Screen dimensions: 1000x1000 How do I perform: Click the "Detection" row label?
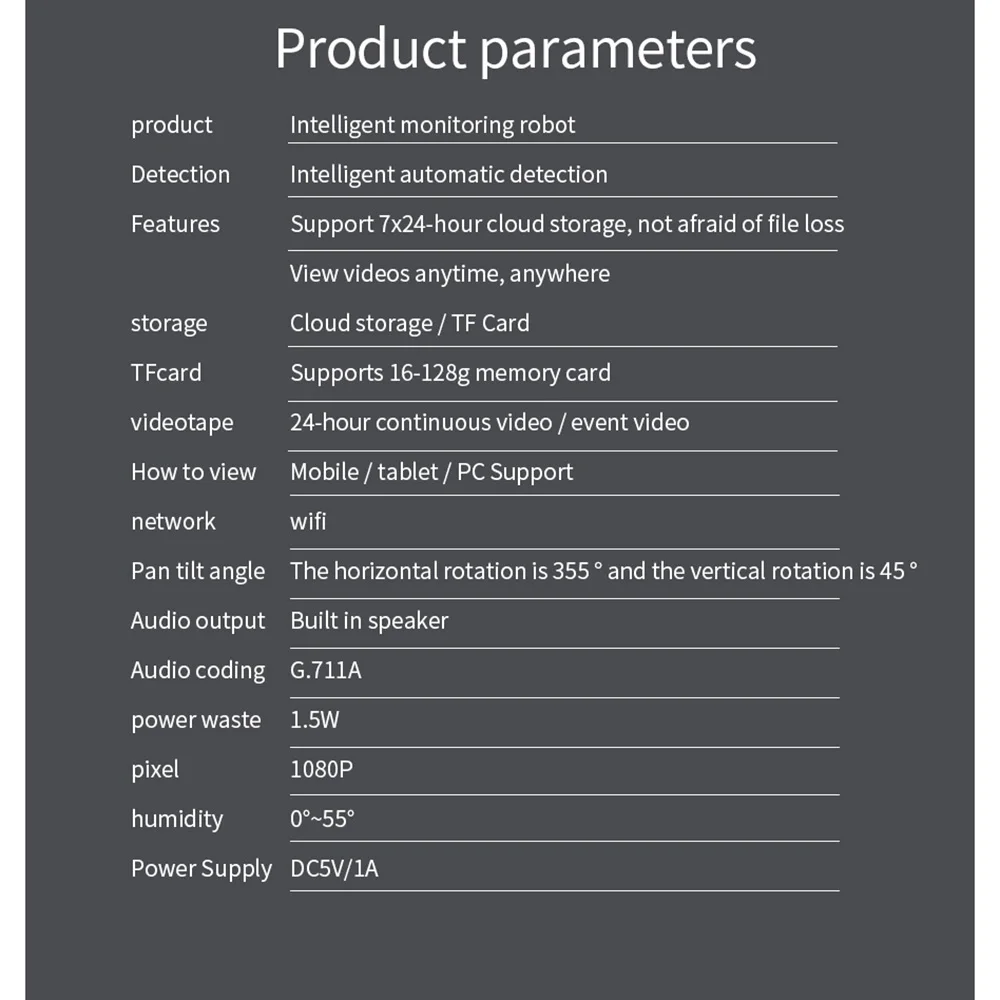click(180, 174)
